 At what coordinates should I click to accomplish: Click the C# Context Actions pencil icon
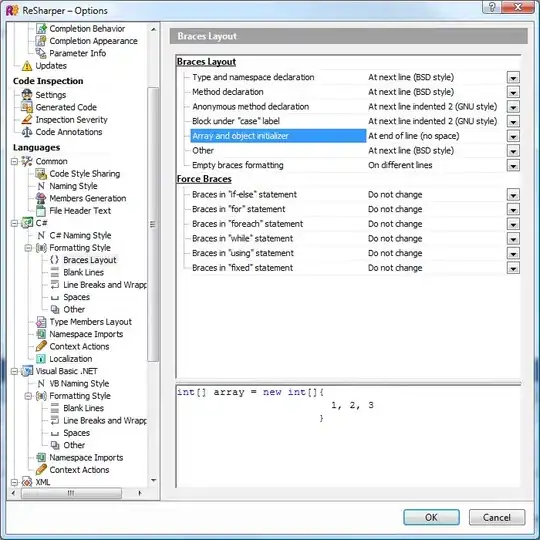click(41, 346)
